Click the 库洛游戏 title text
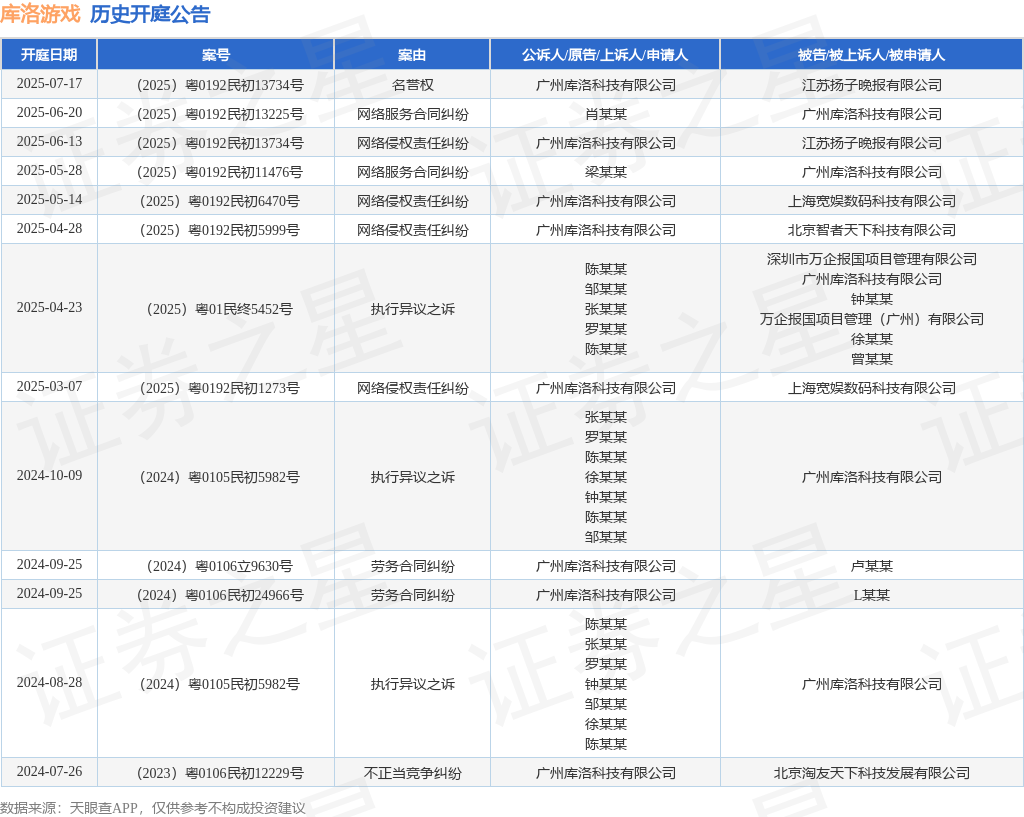1024x817 pixels. click(40, 14)
